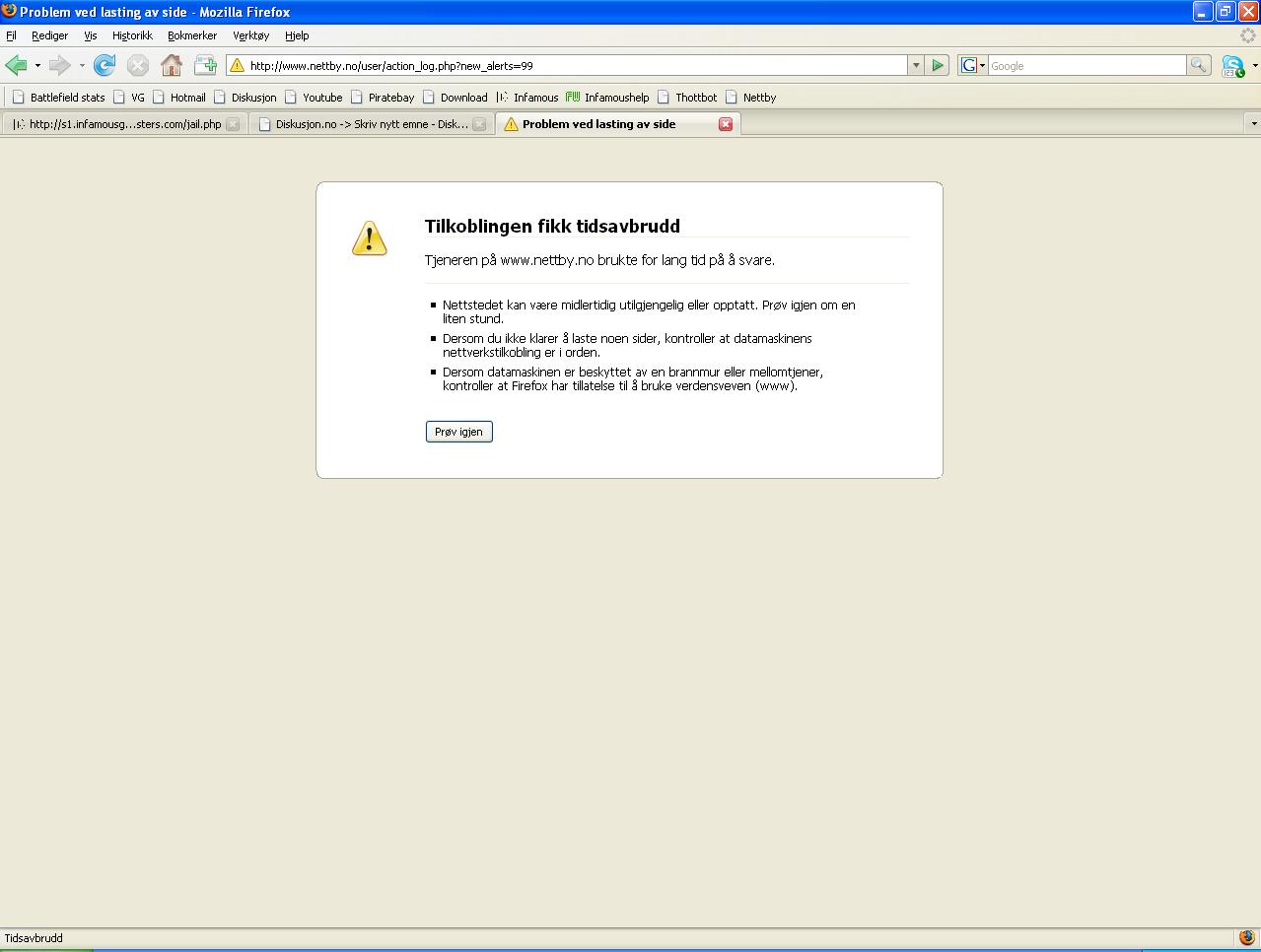Open the Google search engine selector

pos(973,65)
